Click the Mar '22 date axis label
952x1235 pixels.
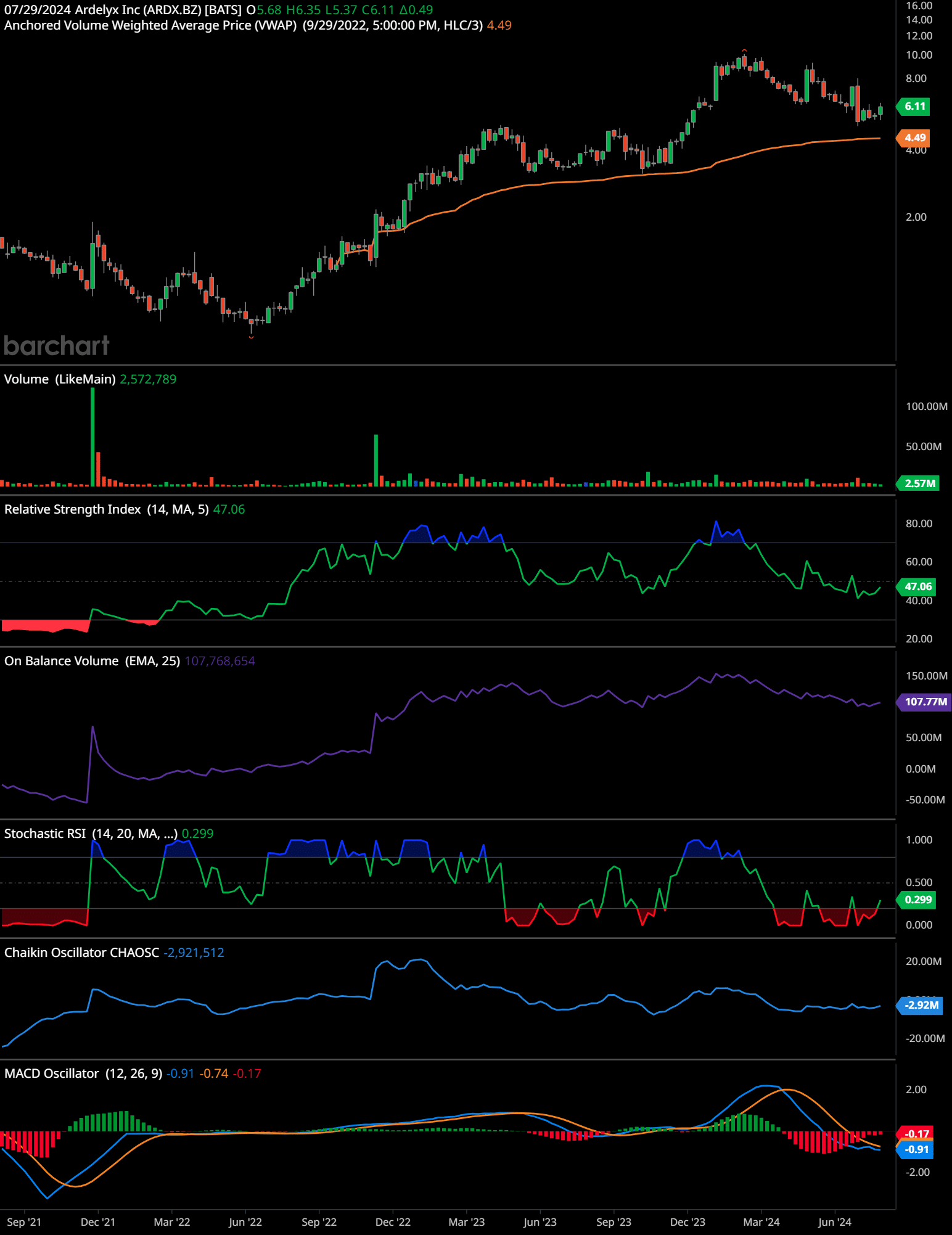(x=172, y=1222)
